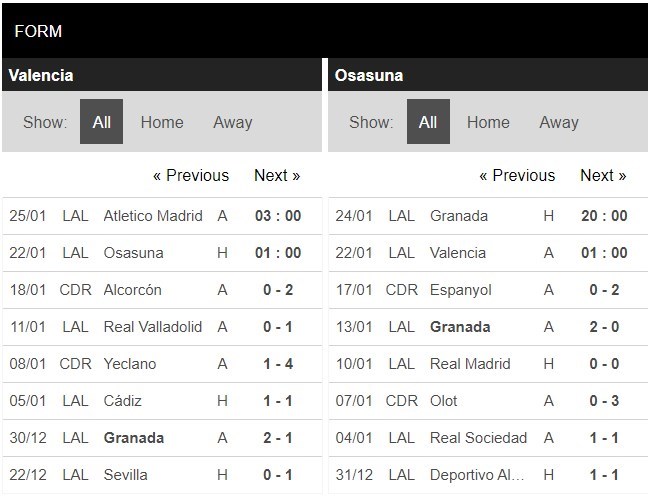Viewport: 648px width, 499px height.
Task: Select the All tab under Valencia
Action: coord(101,122)
